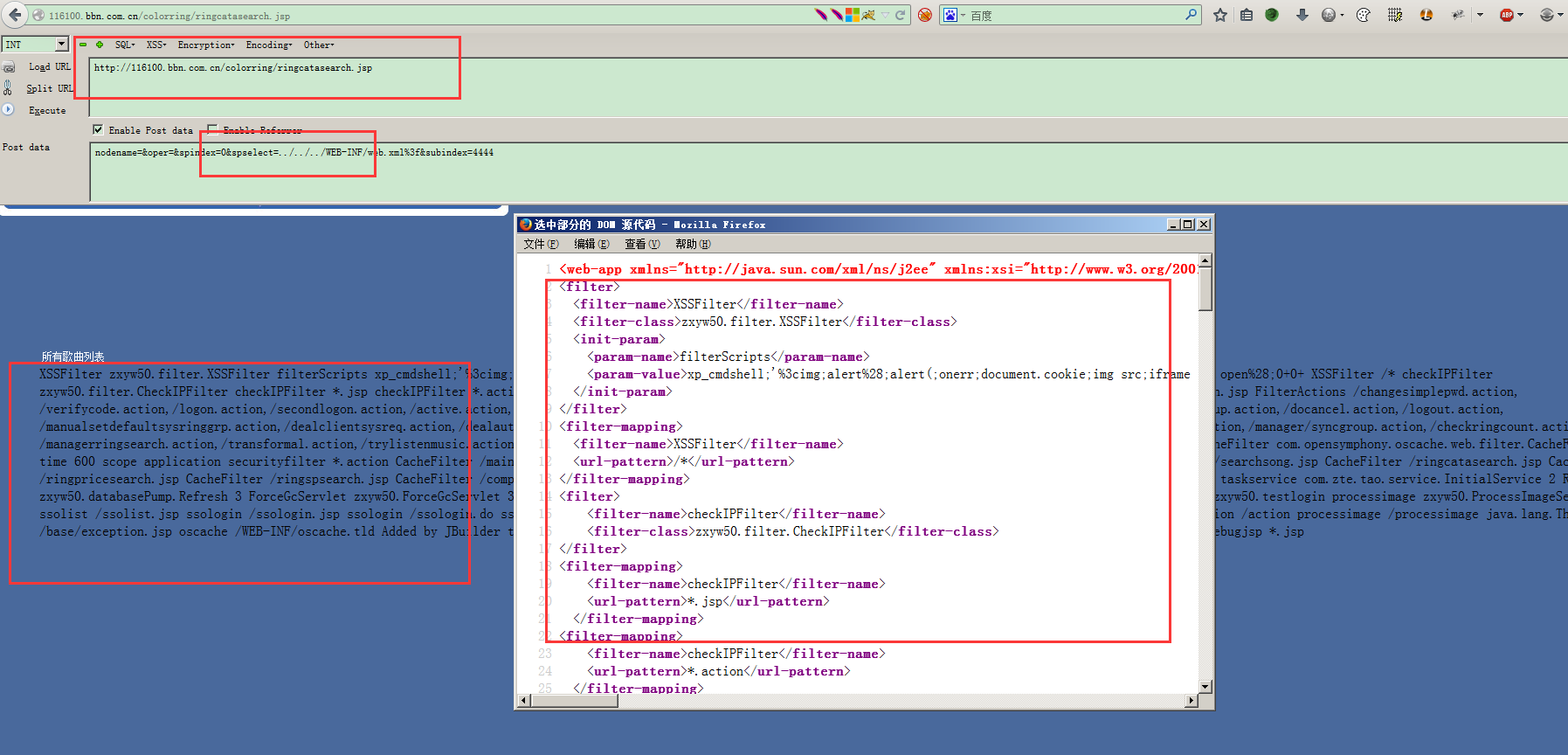This screenshot has height=755, width=1568.
Task: Click the Split URL scissors icon
Action: 8,87
